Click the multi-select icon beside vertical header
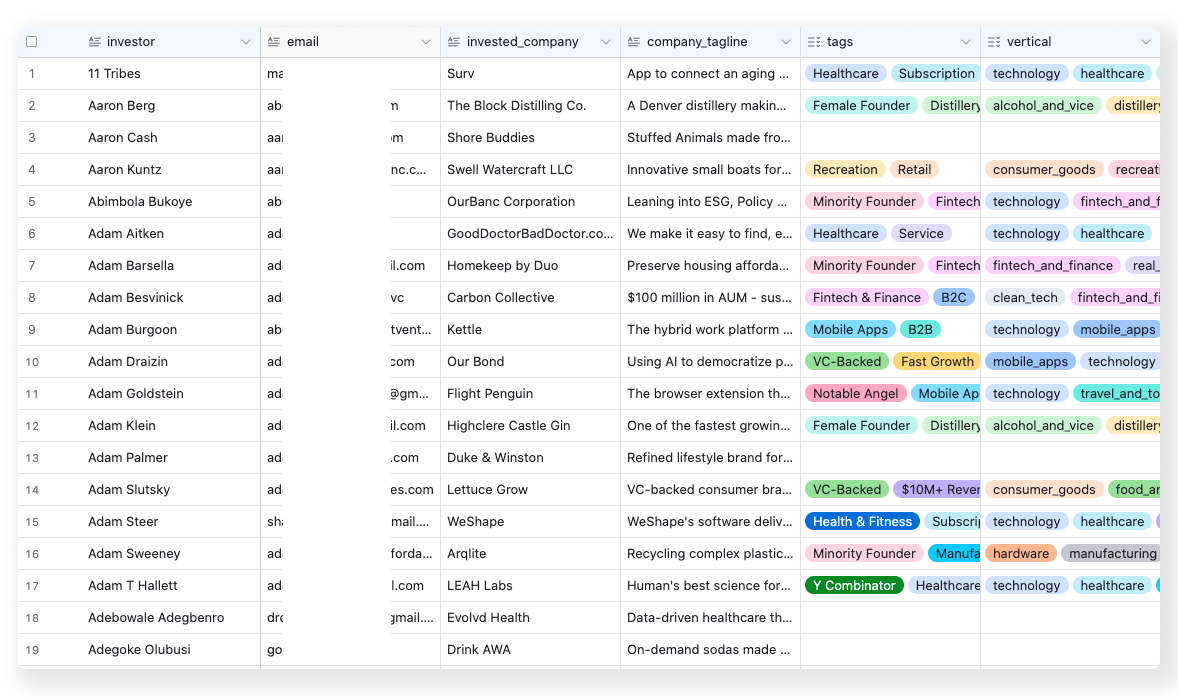 pos(994,42)
